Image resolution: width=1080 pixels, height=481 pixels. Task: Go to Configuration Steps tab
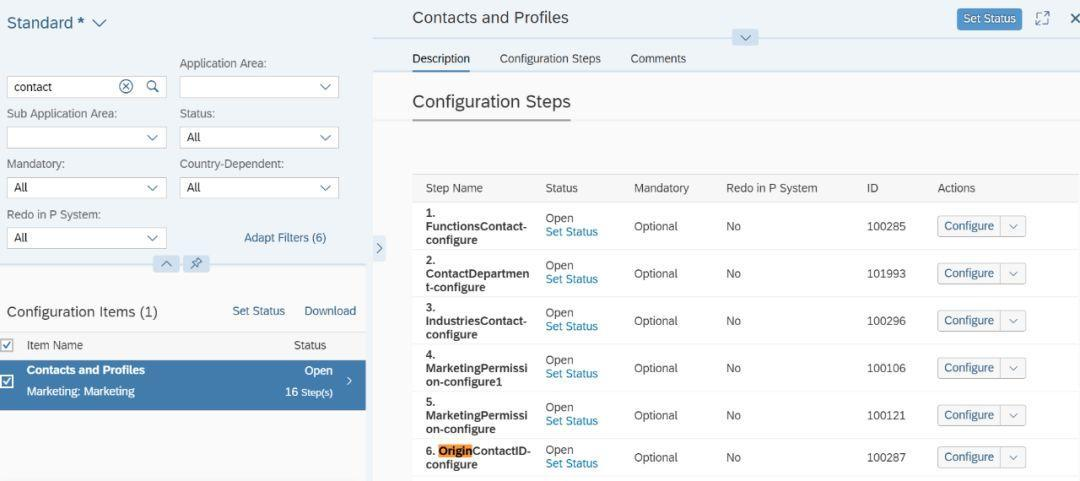tap(550, 59)
